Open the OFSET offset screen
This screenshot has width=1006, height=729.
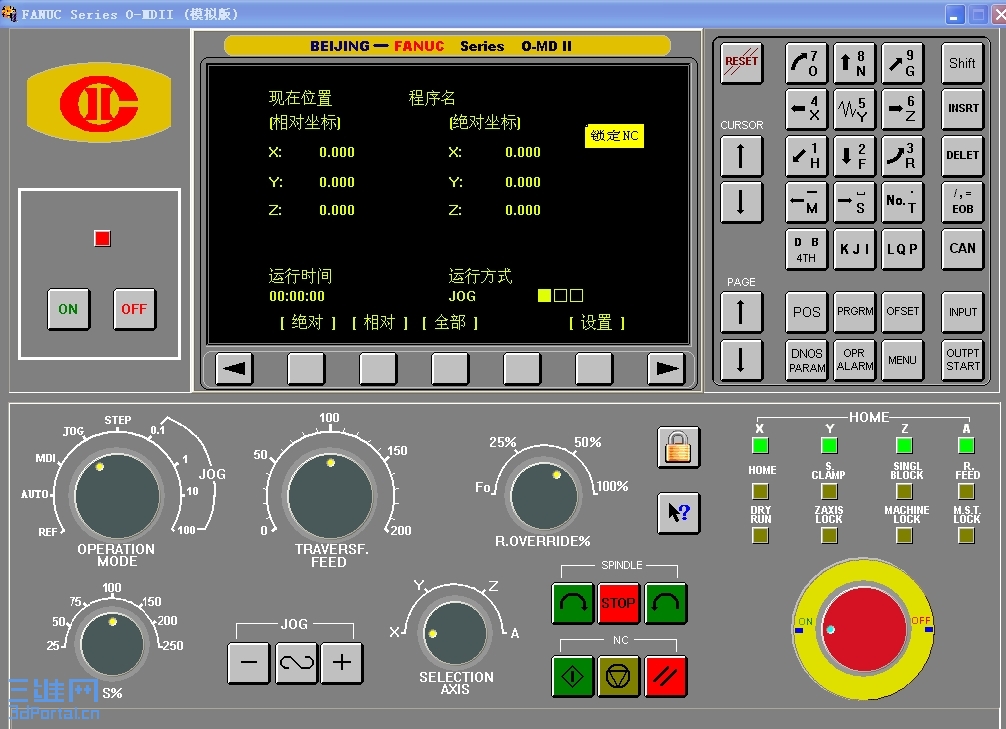point(901,313)
